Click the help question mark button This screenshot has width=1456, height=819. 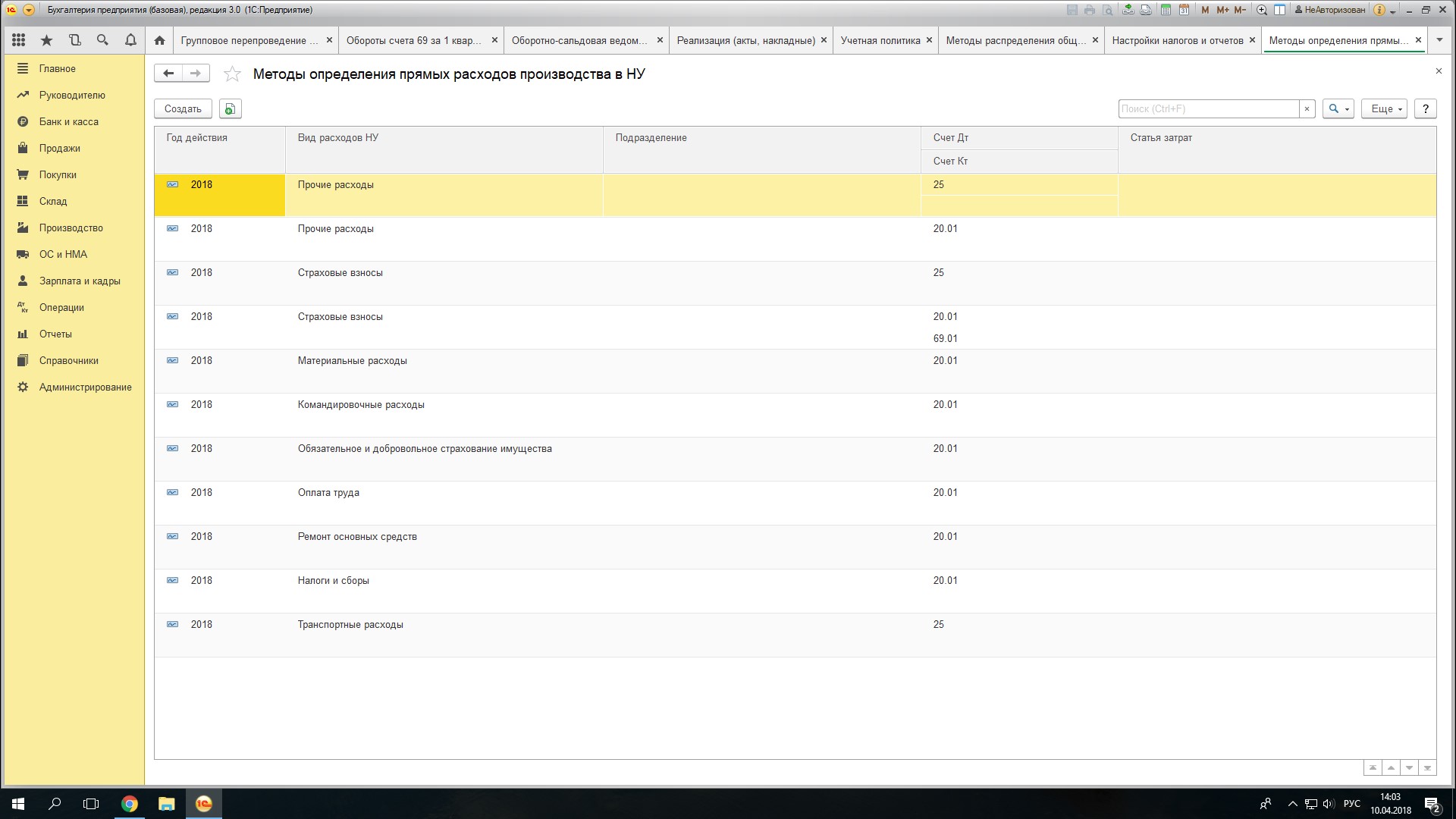tap(1425, 108)
